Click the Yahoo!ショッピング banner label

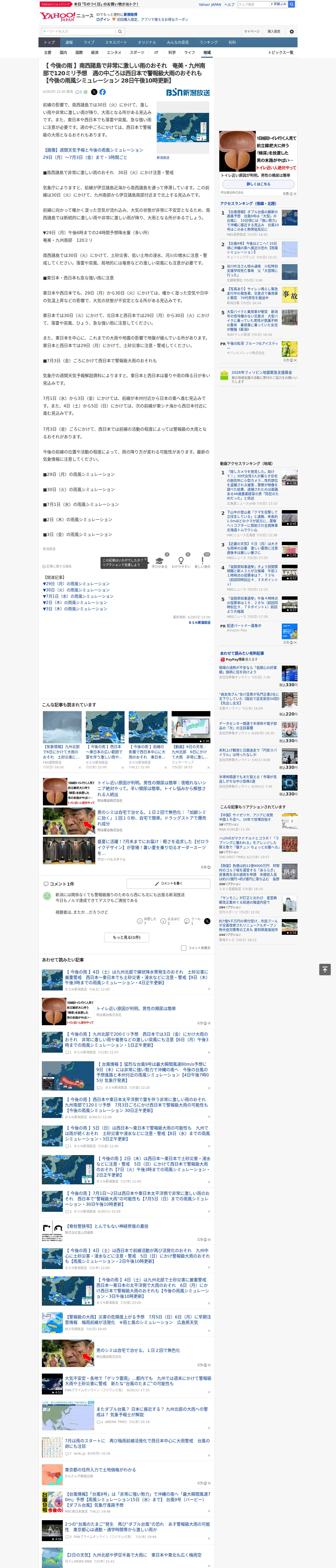55,4
